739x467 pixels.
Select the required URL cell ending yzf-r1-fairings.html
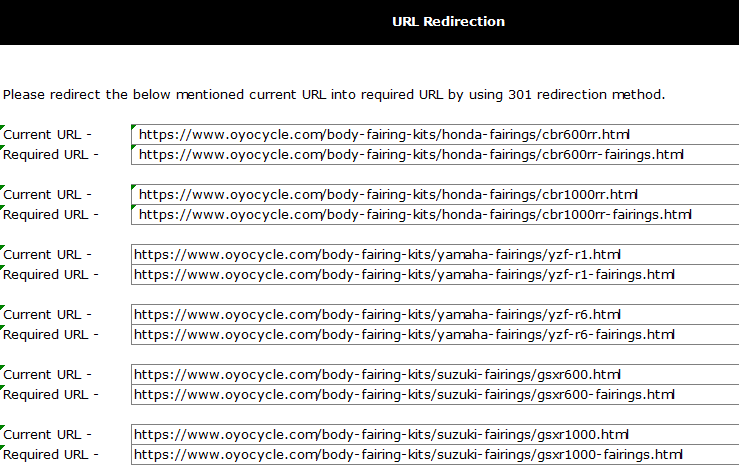pyautogui.click(x=435, y=274)
